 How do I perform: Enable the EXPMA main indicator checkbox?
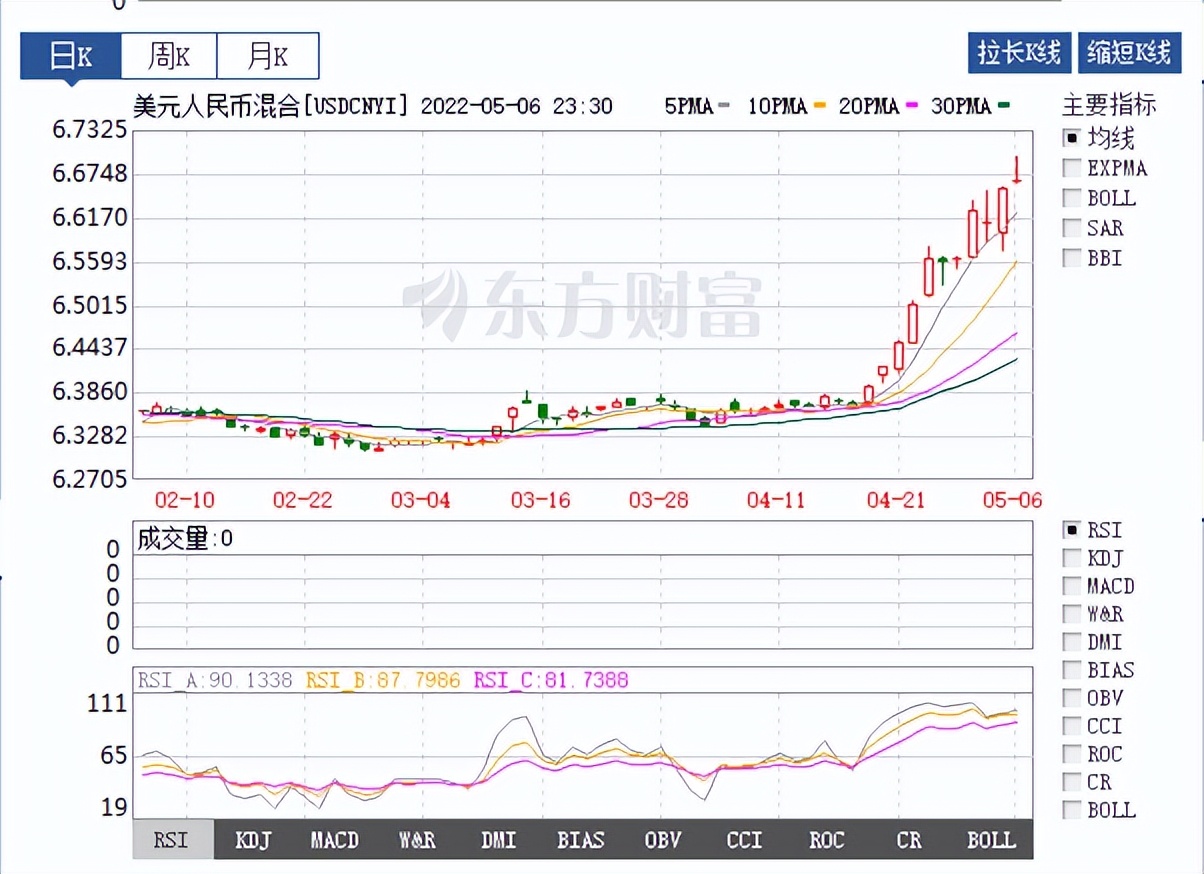[x=1070, y=168]
